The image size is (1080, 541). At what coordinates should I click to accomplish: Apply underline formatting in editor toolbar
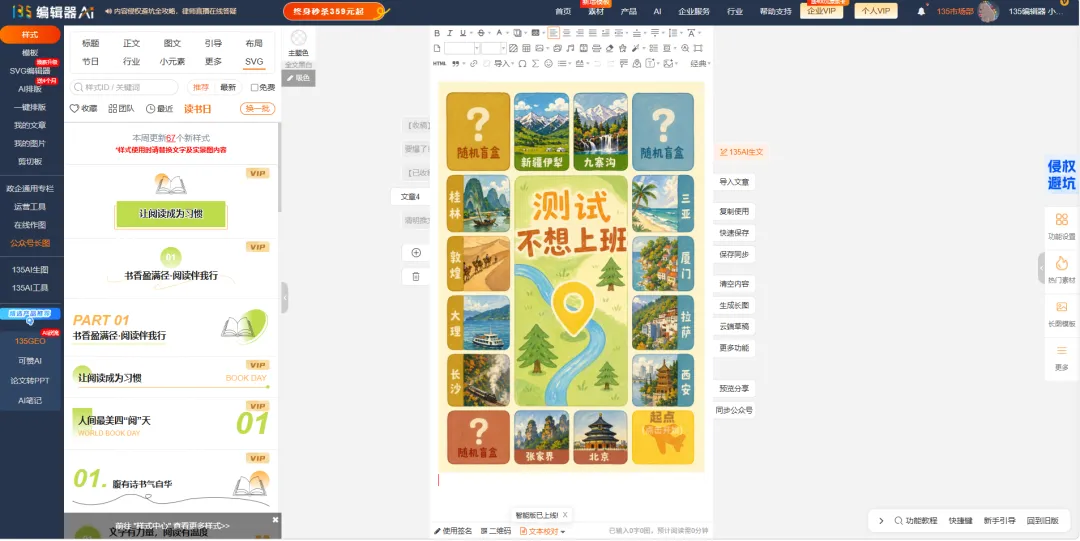coord(463,33)
